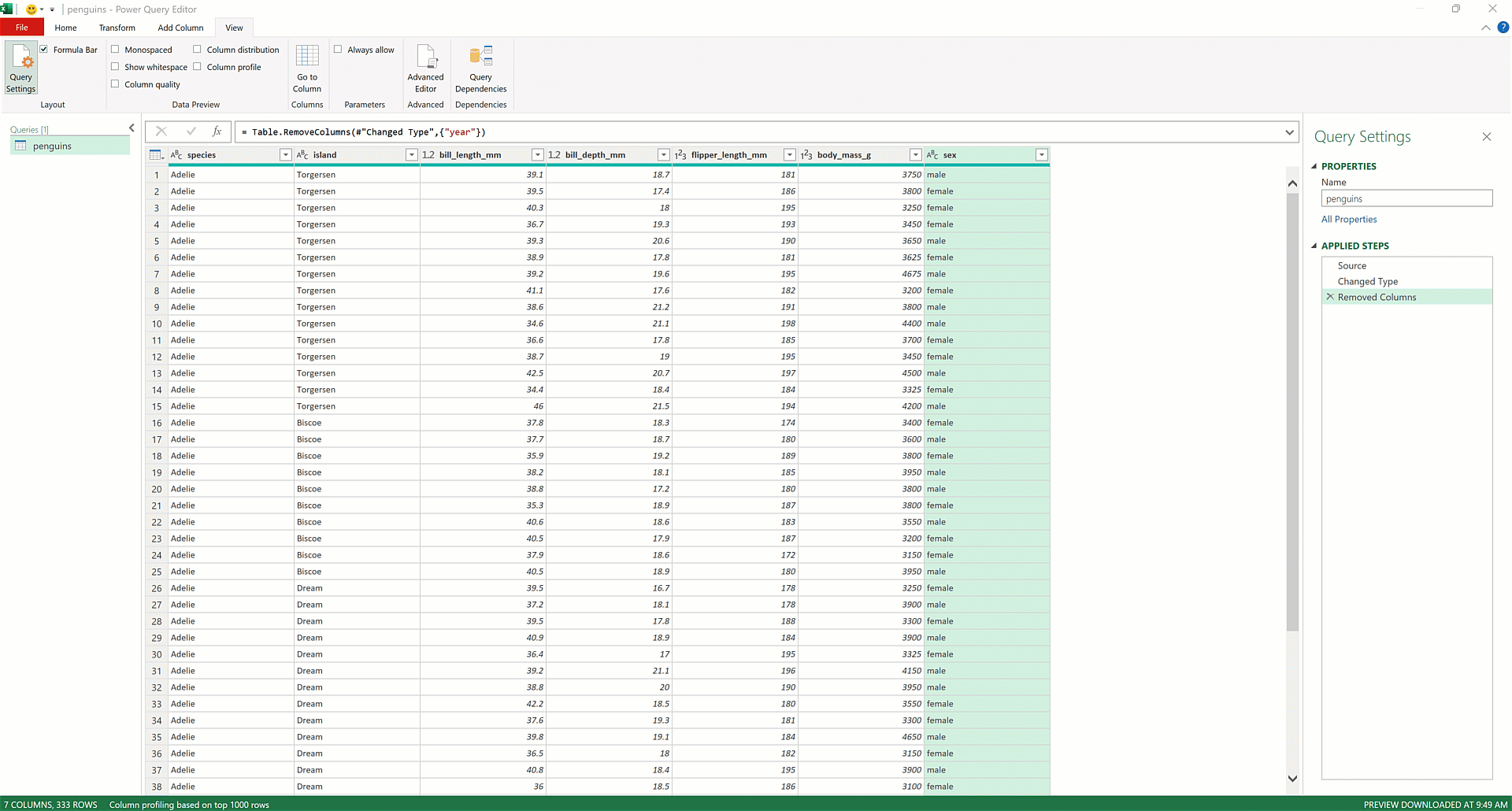Click the fx formula icon

tap(217, 131)
